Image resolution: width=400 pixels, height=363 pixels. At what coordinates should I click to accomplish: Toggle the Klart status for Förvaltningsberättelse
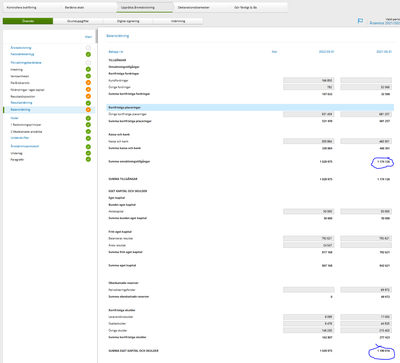pos(88,63)
